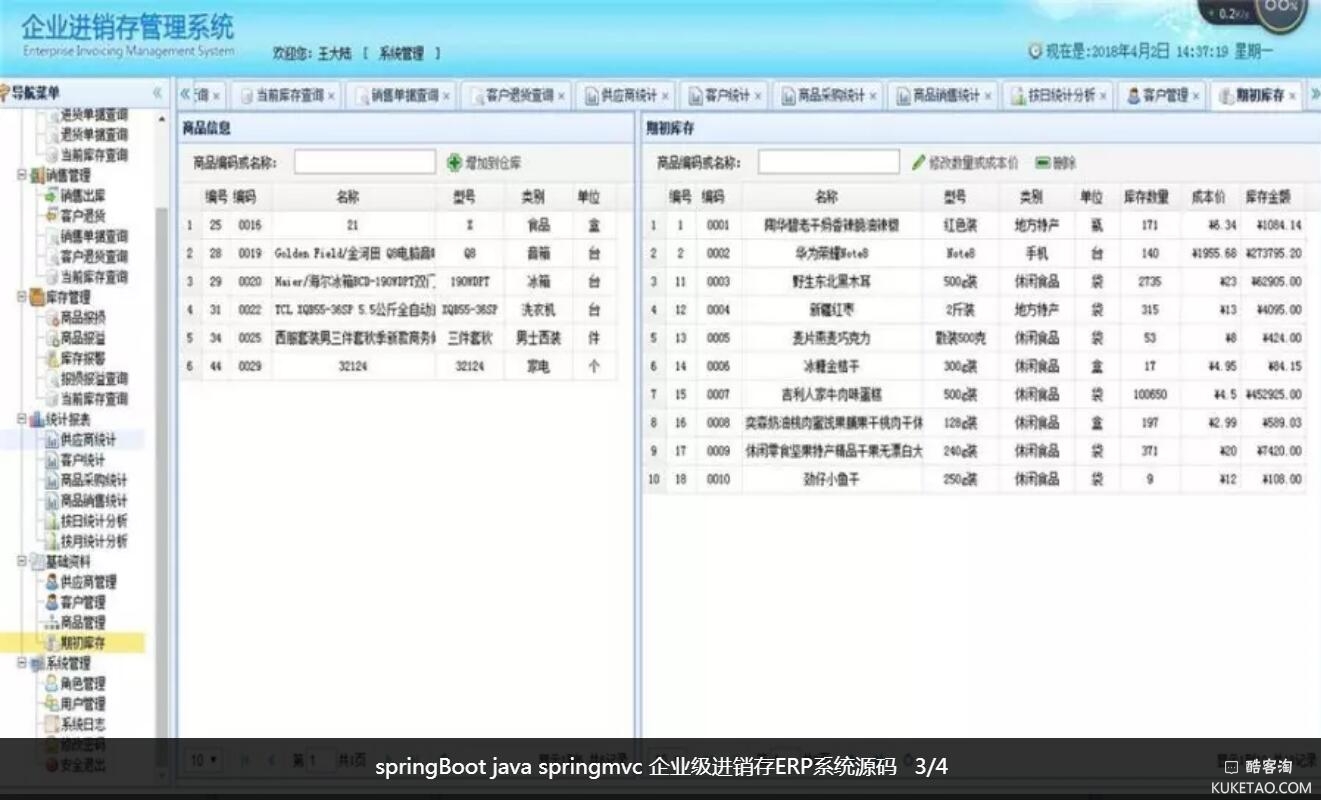Focus the 期初库存 panel search field
This screenshot has height=800, width=1321.
829,162
